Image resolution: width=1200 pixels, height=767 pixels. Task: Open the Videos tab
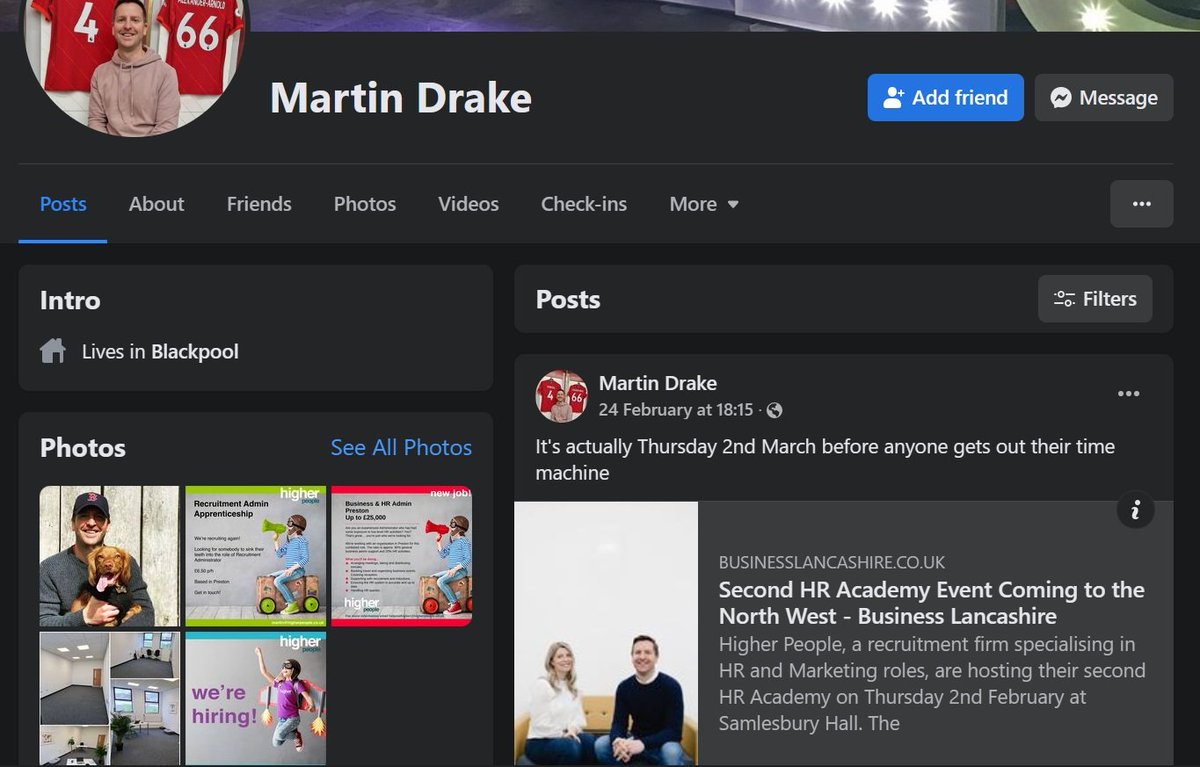(468, 204)
